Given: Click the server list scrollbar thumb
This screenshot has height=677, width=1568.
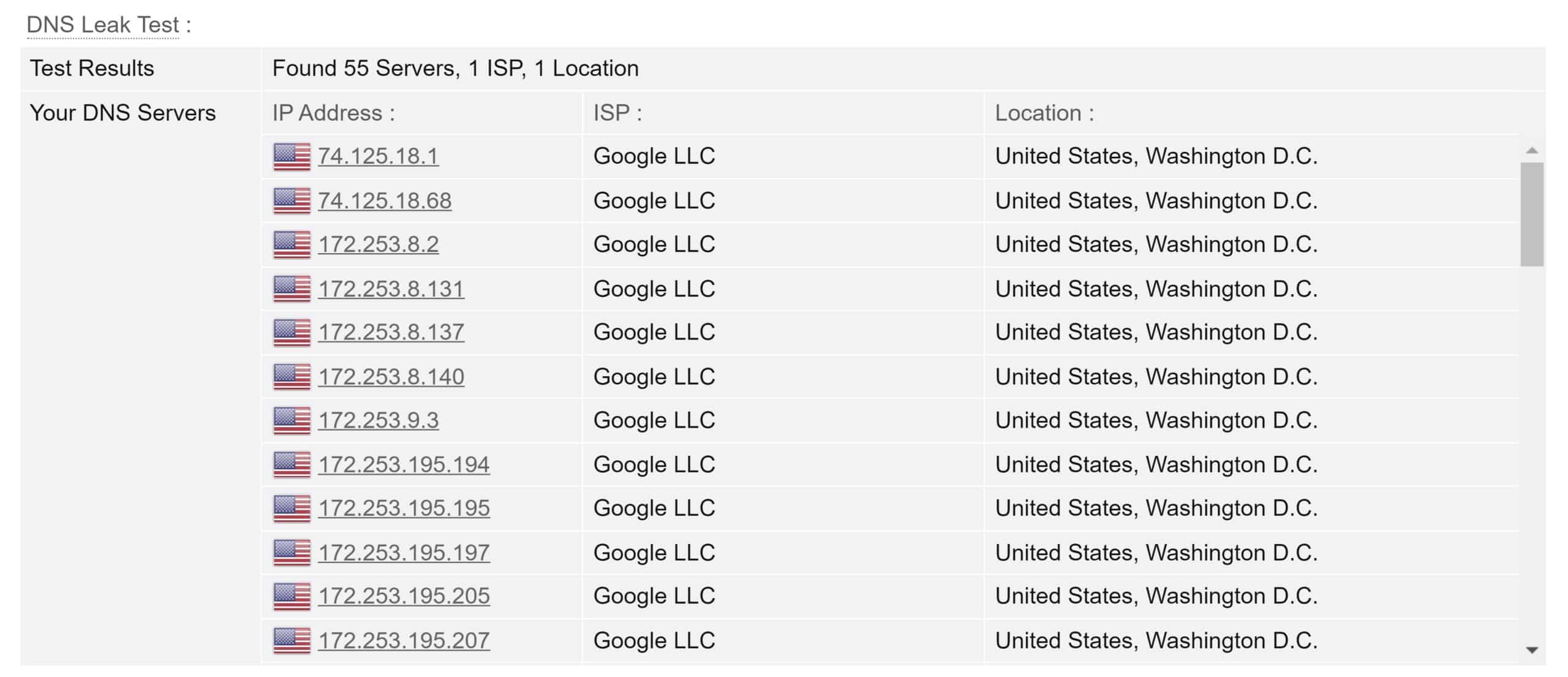Looking at the screenshot, I should 1532,214.
